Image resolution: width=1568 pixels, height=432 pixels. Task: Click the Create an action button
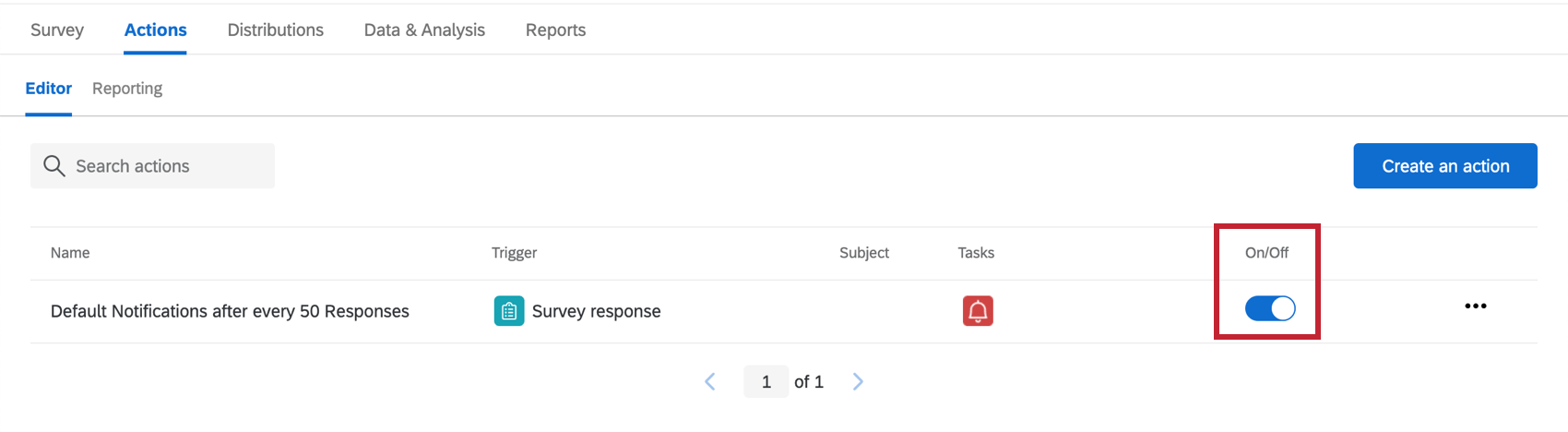point(1444,166)
